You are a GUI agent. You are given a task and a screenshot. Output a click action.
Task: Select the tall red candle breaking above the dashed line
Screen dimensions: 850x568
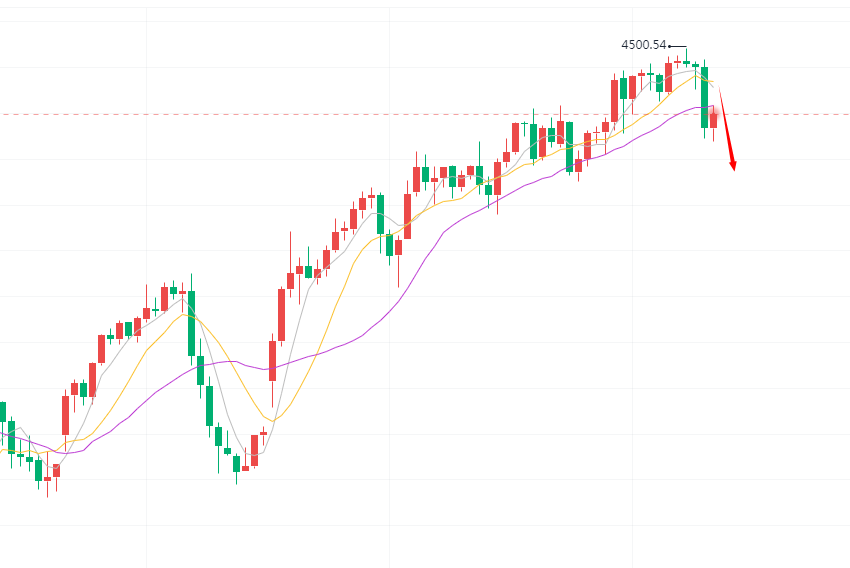click(x=613, y=101)
